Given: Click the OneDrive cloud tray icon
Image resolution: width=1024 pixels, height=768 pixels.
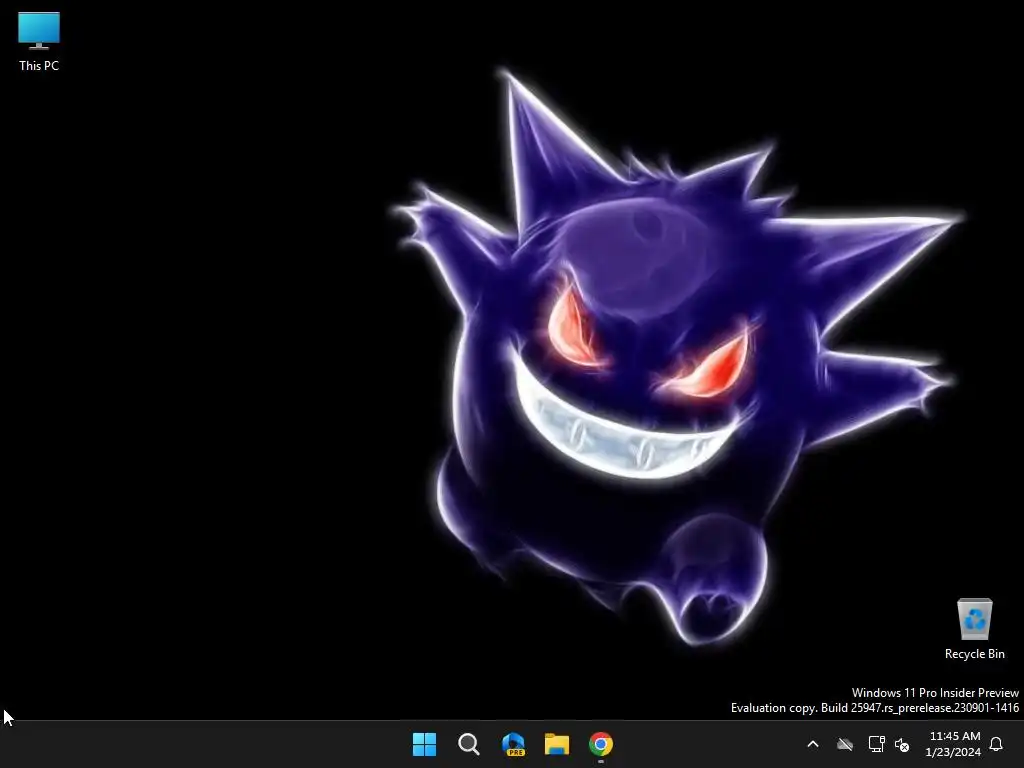Looking at the screenshot, I should pyautogui.click(x=845, y=744).
